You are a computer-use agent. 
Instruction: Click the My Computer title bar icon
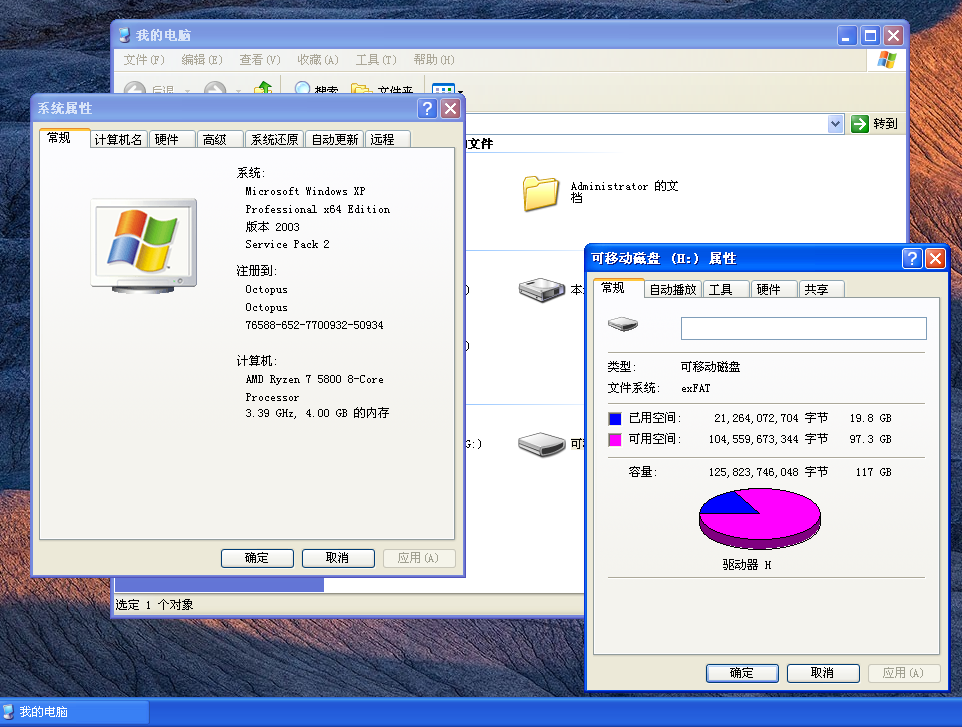coord(125,35)
